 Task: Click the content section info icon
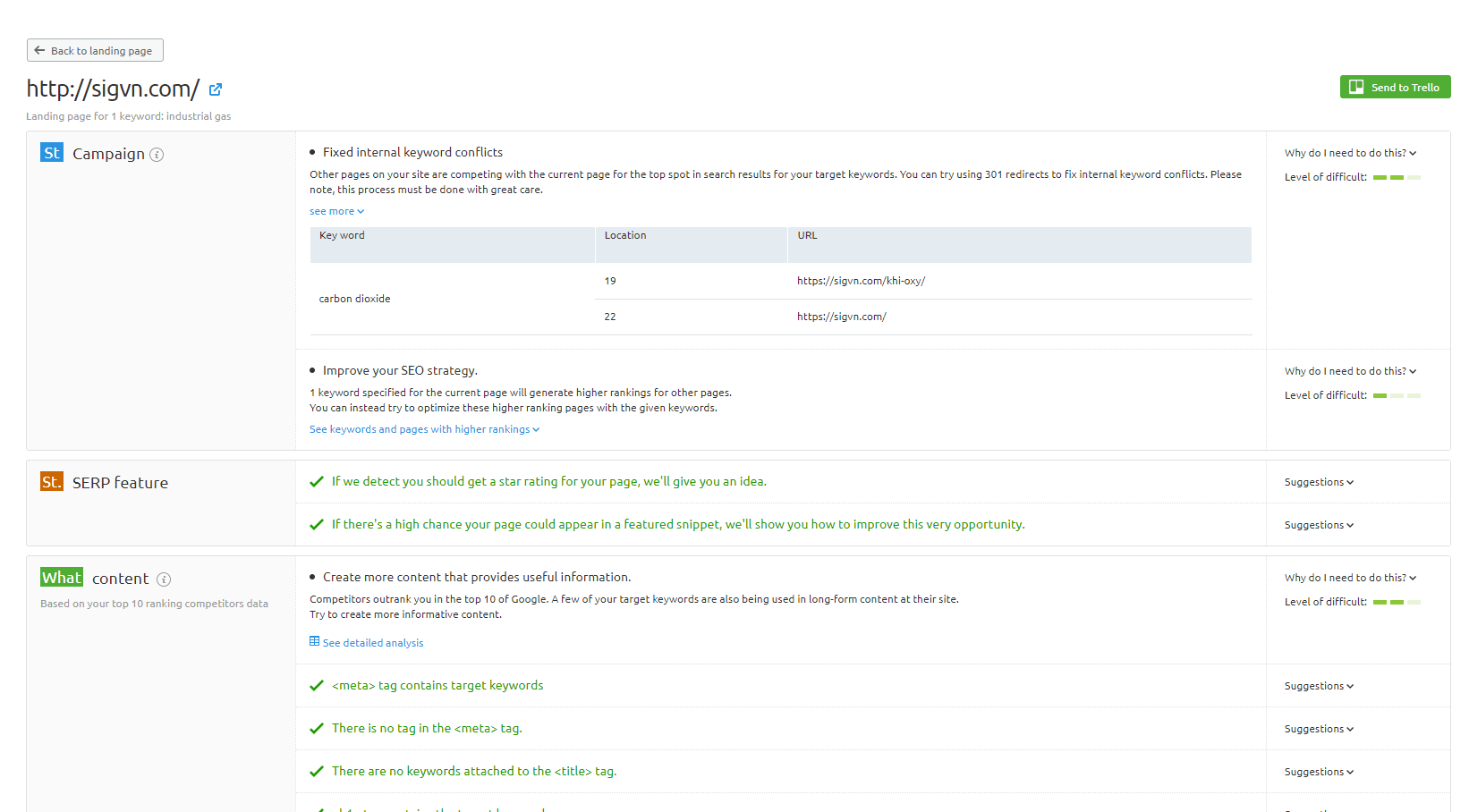[x=164, y=579]
